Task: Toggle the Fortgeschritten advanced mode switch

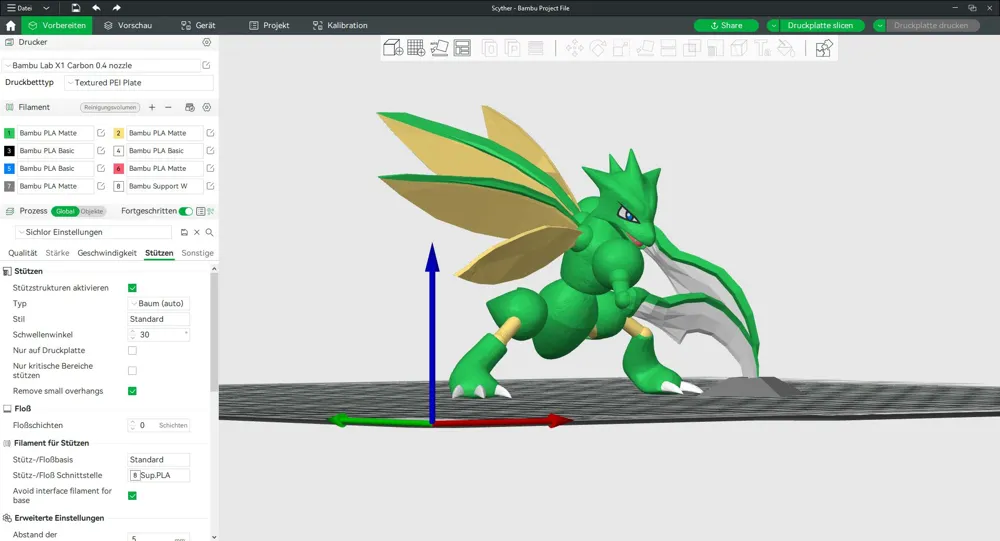Action: click(186, 211)
